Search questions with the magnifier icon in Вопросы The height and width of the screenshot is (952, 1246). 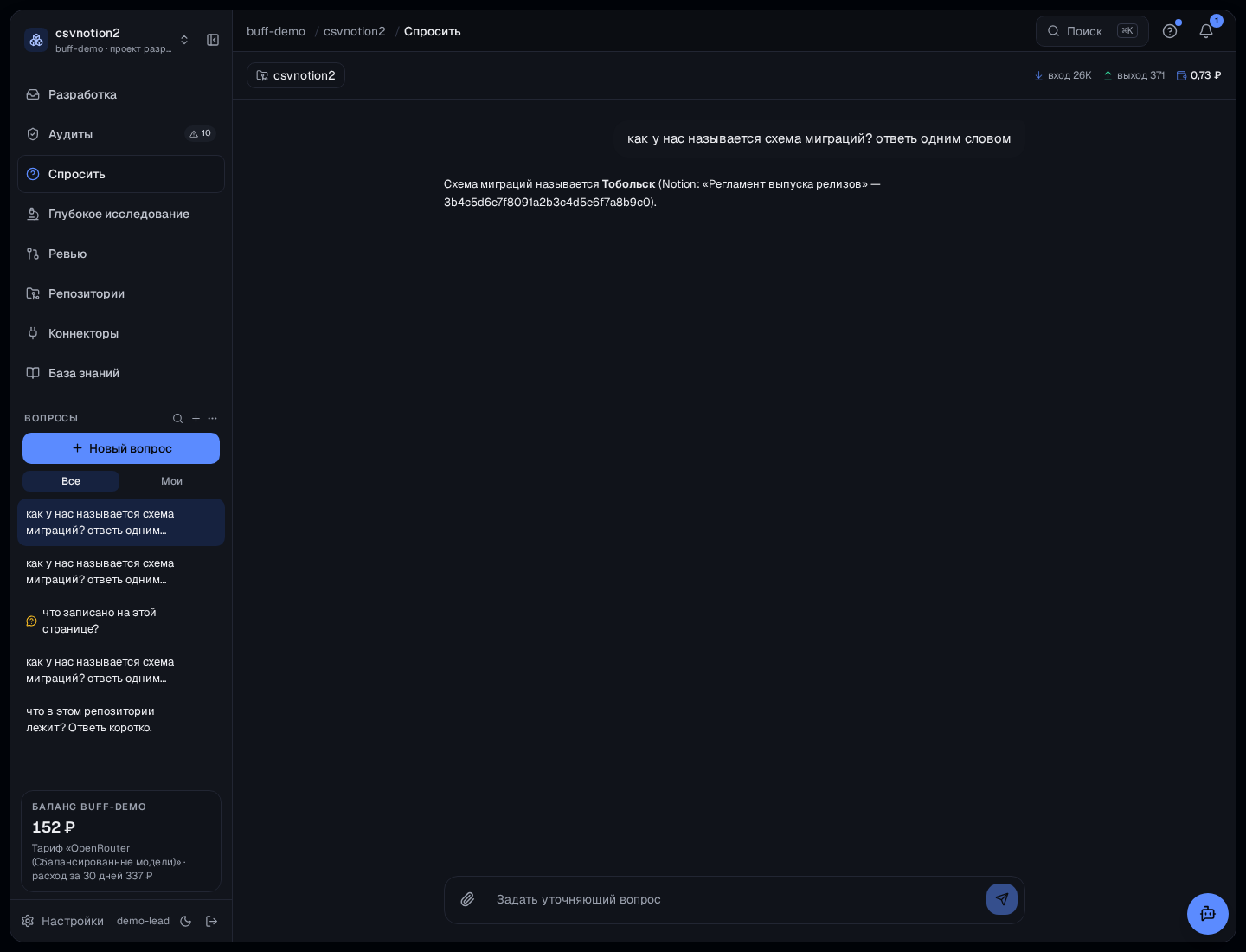coord(177,418)
